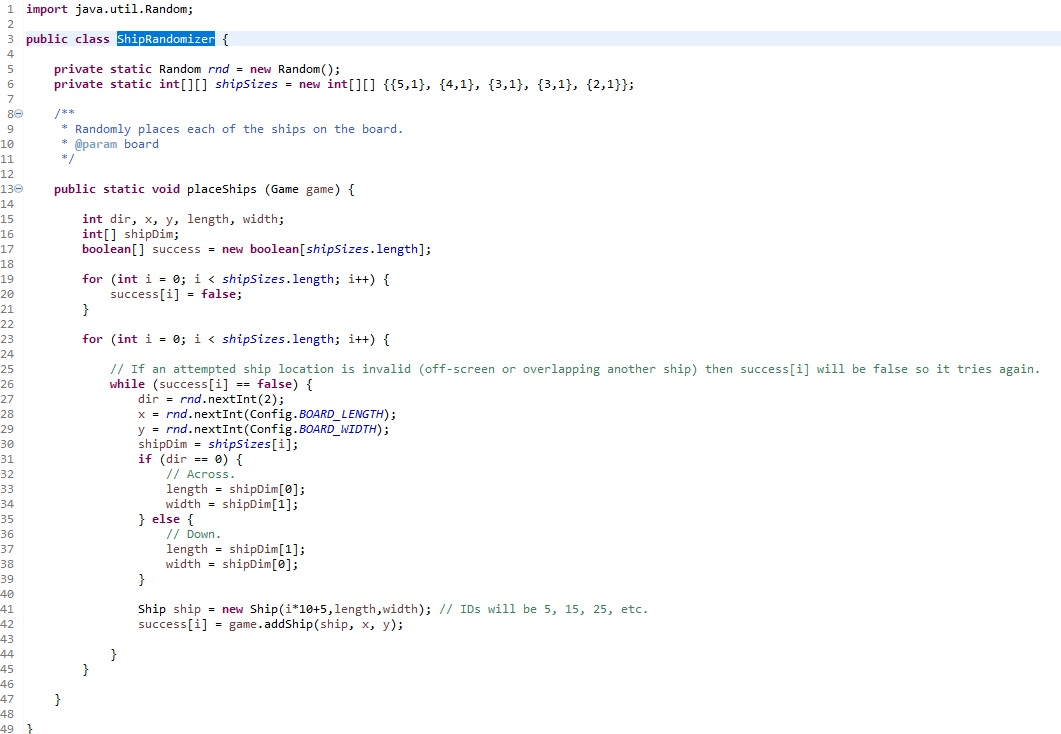Viewport: 1061px width, 734px height.
Task: Click the // Down. comment
Action: pos(190,533)
